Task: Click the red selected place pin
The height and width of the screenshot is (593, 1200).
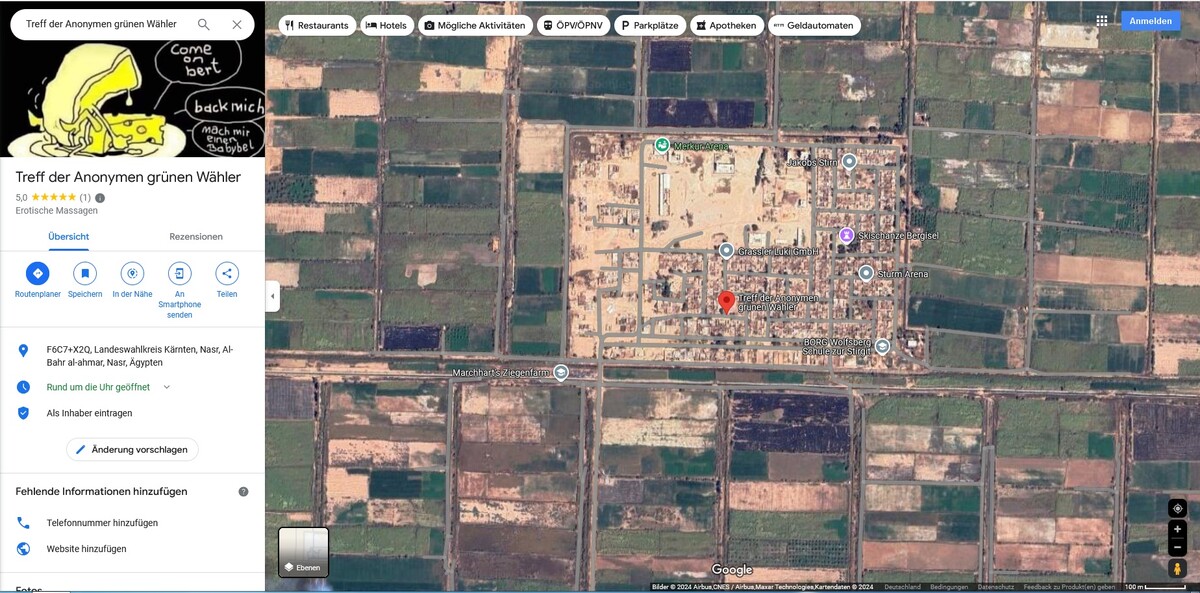Action: click(727, 302)
